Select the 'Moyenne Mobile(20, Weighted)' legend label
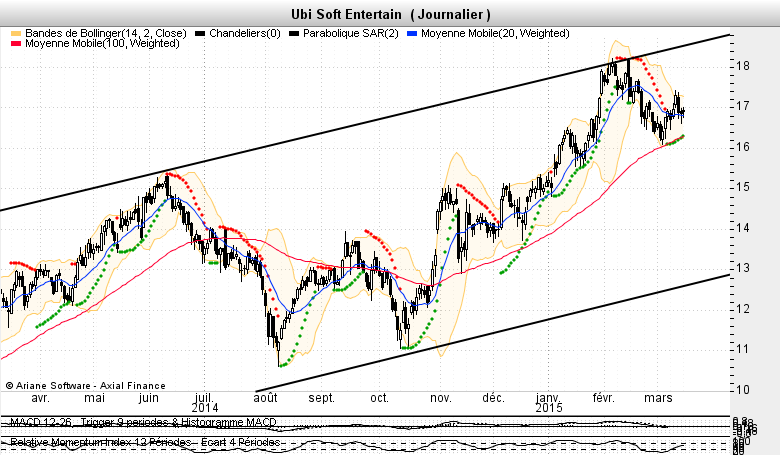The width and height of the screenshot is (780, 455). (495, 33)
